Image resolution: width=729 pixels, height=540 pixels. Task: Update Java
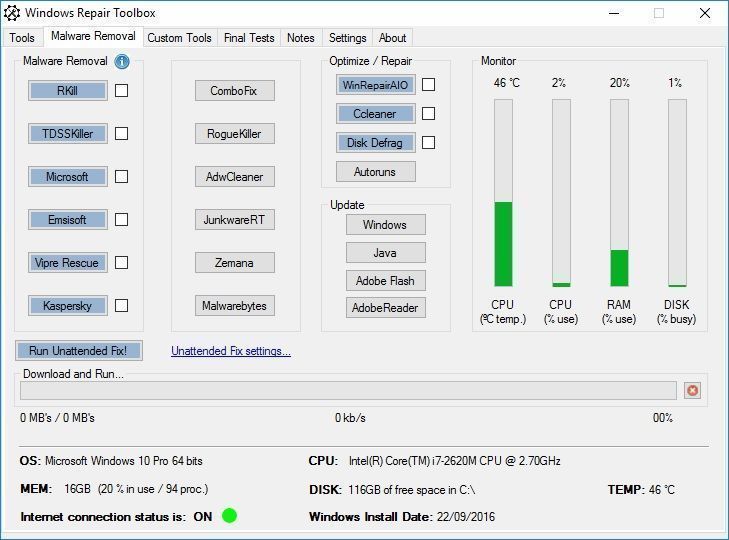click(x=385, y=253)
